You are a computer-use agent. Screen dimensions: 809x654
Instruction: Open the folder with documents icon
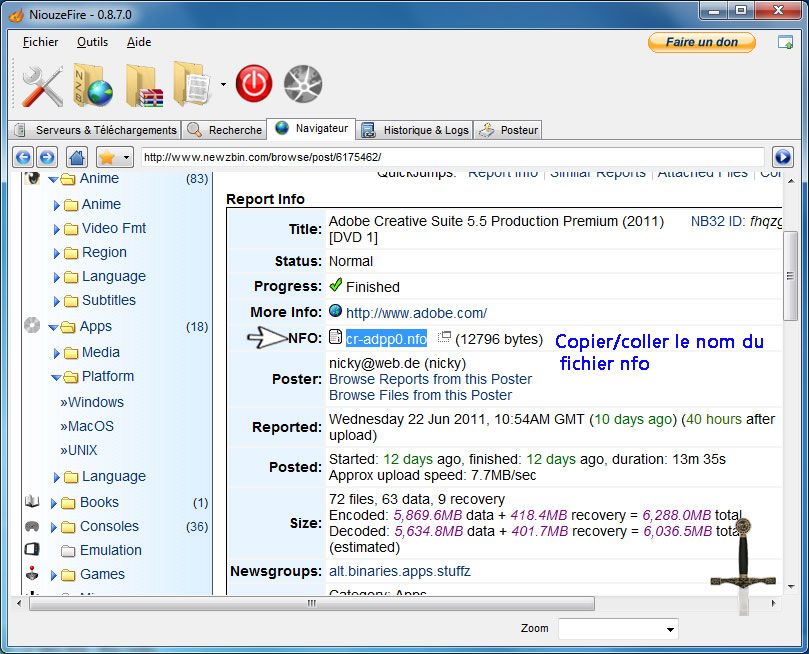(192, 84)
